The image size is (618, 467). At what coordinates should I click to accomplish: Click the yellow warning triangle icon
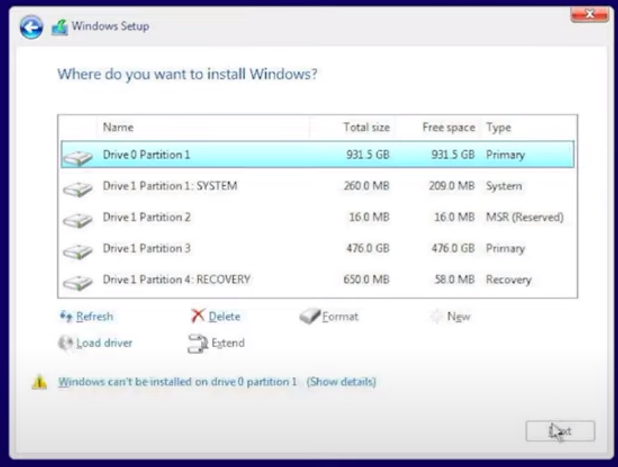tap(39, 382)
